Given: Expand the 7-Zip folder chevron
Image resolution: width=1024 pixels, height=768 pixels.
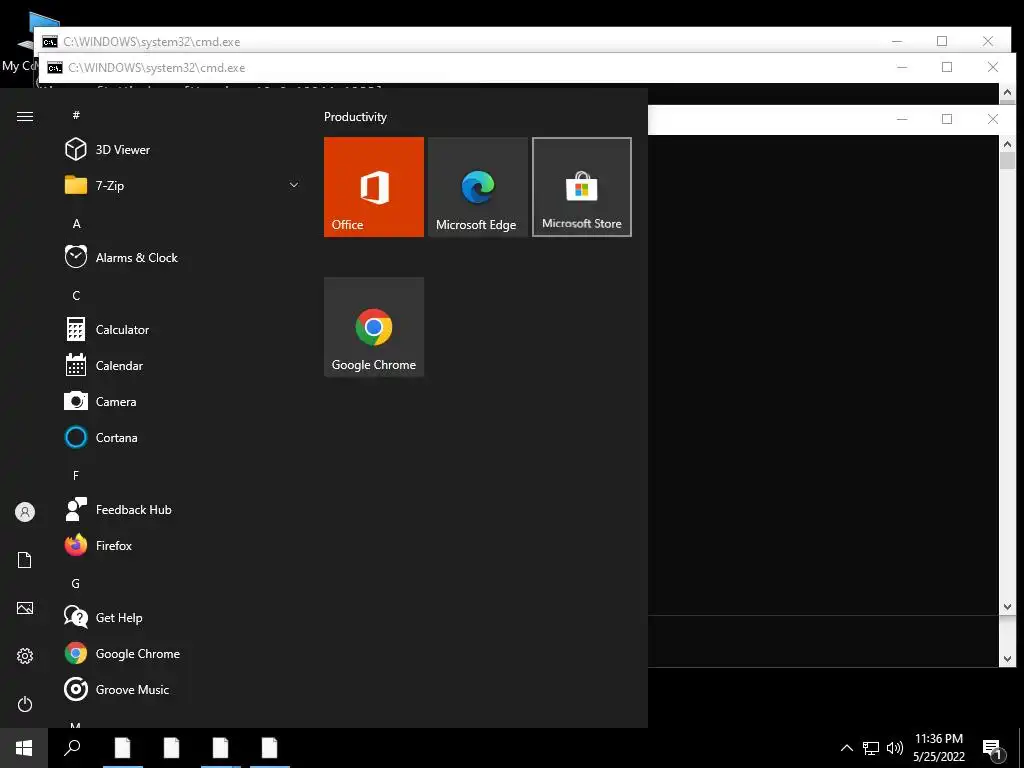Looking at the screenshot, I should coord(294,185).
